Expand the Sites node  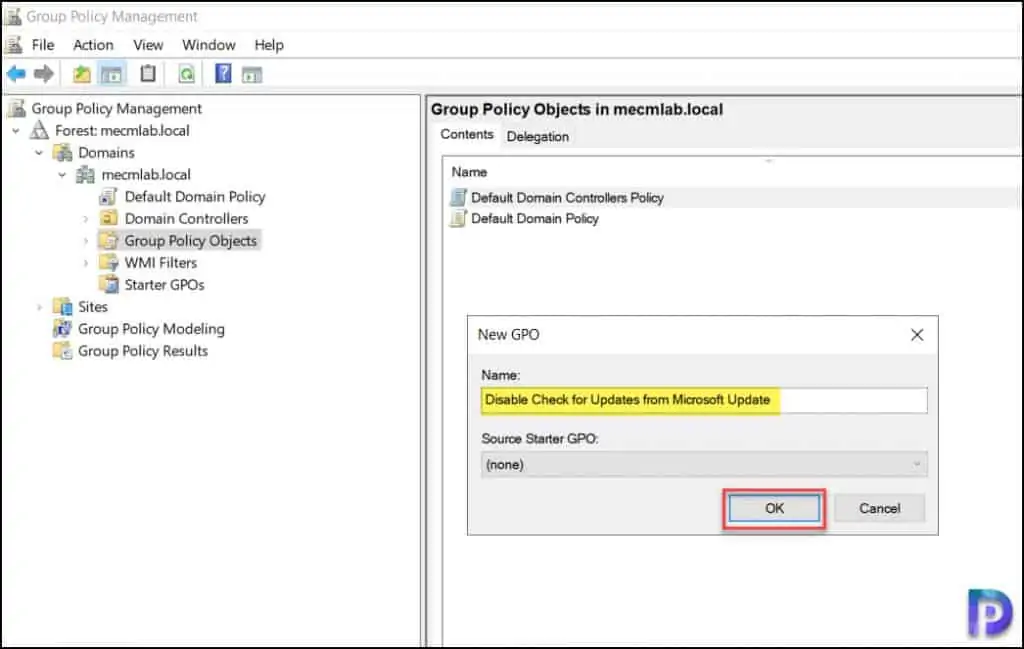[39, 307]
